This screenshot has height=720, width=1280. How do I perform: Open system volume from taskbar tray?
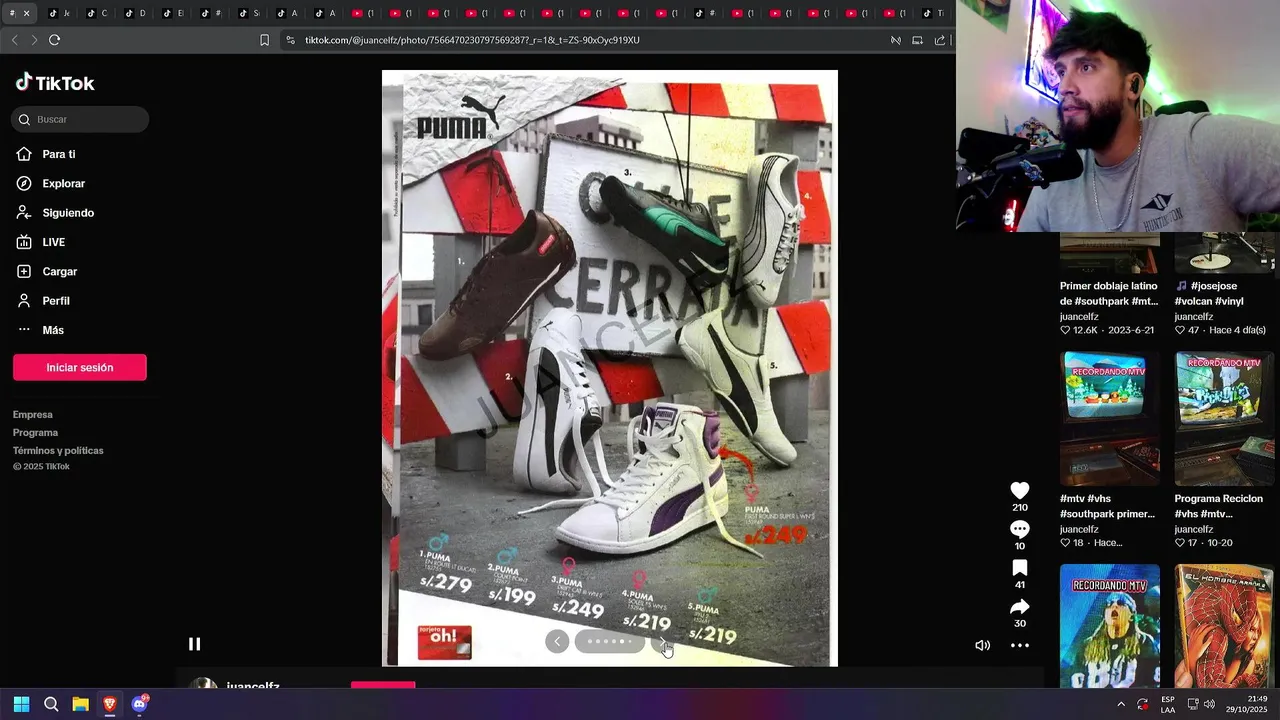tap(1210, 705)
